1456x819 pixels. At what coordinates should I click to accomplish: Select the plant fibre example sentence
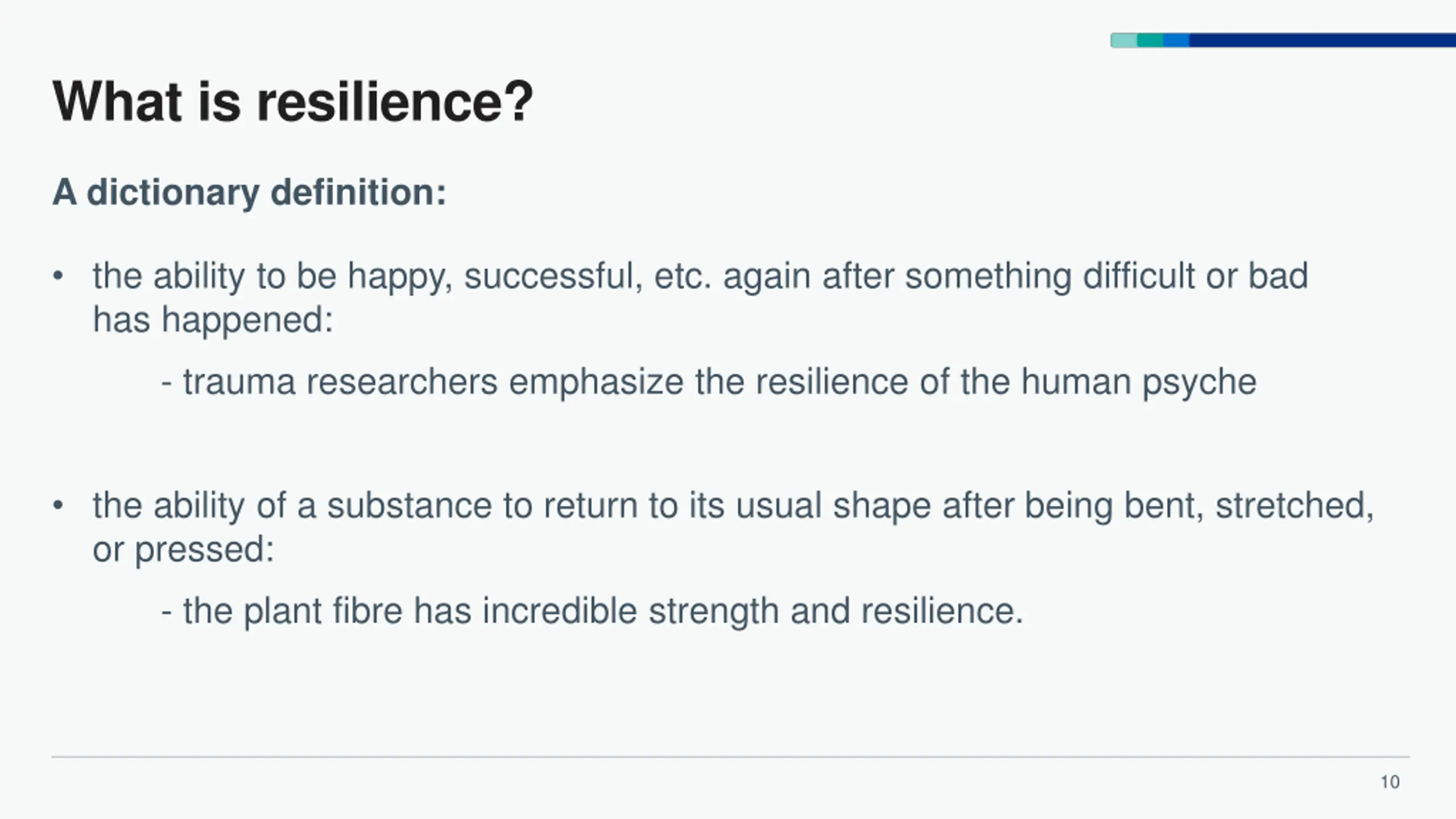591,611
